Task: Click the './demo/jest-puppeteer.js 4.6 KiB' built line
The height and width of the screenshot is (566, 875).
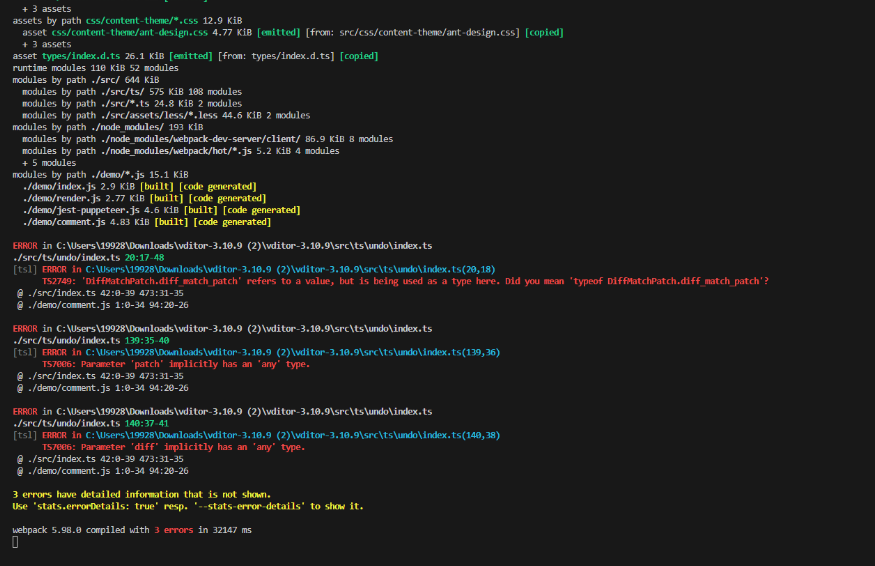Action: [x=161, y=210]
